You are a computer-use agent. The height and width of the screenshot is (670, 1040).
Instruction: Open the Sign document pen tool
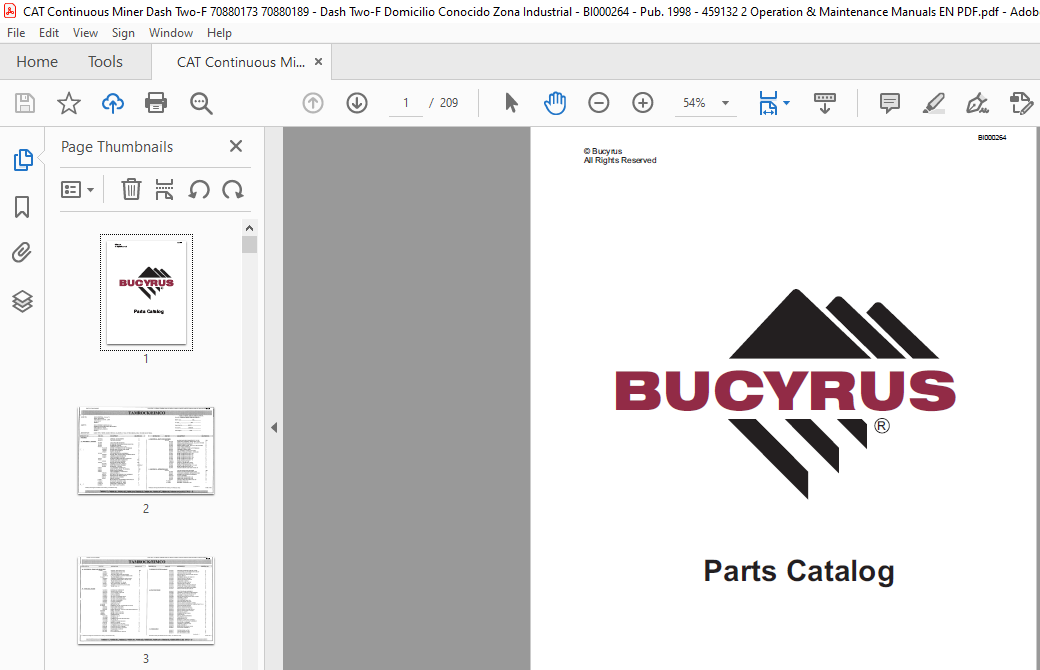click(x=978, y=103)
